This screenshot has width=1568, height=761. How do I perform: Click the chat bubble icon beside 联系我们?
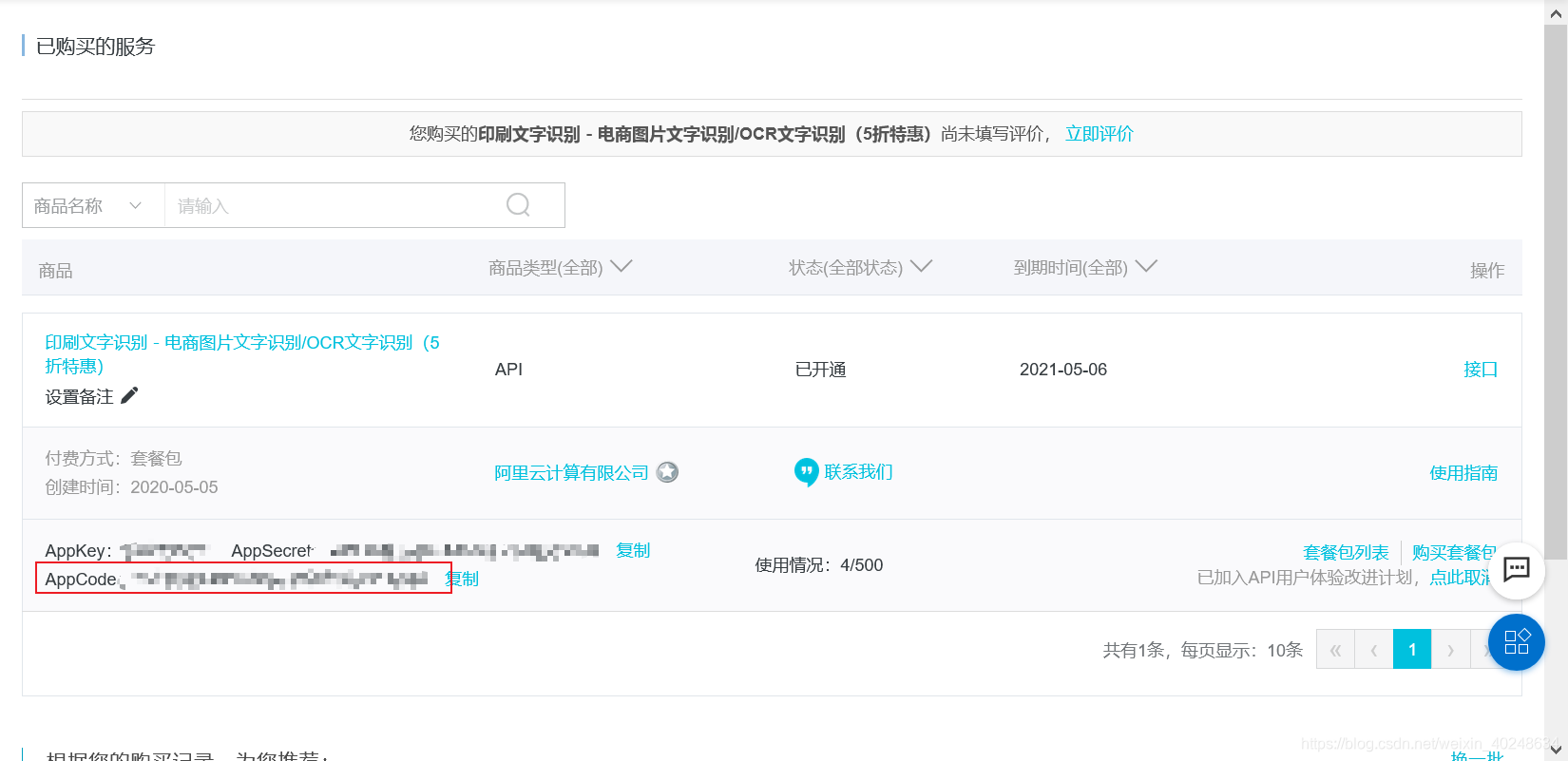[806, 472]
